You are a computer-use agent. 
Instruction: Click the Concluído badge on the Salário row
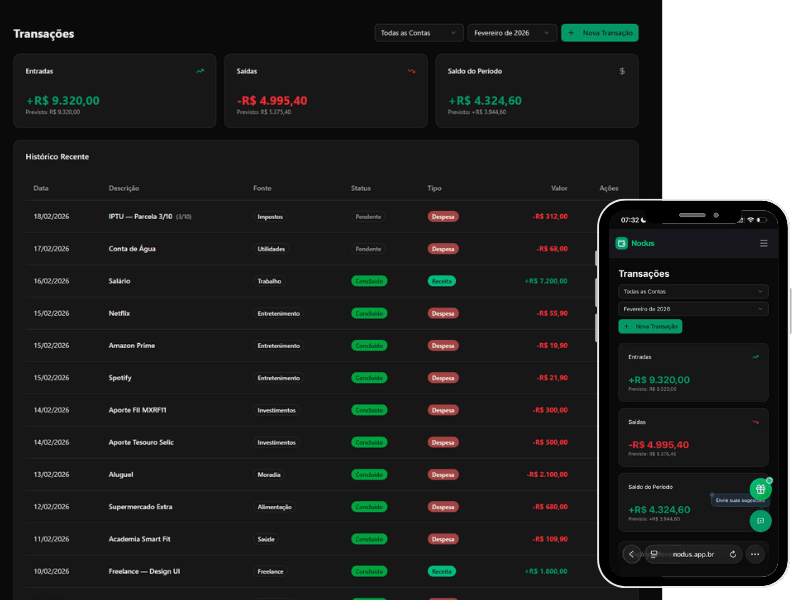click(x=368, y=281)
